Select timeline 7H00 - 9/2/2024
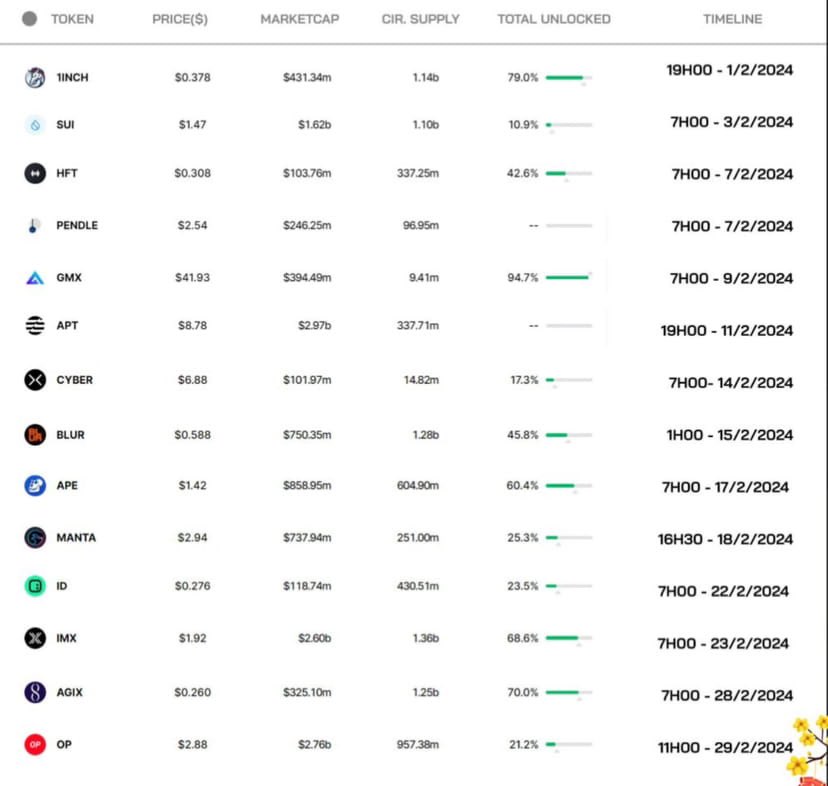This screenshot has height=786, width=828. tap(731, 278)
